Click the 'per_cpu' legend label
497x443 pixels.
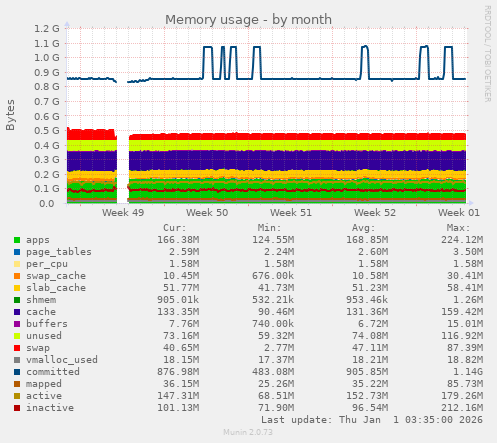pos(47,264)
